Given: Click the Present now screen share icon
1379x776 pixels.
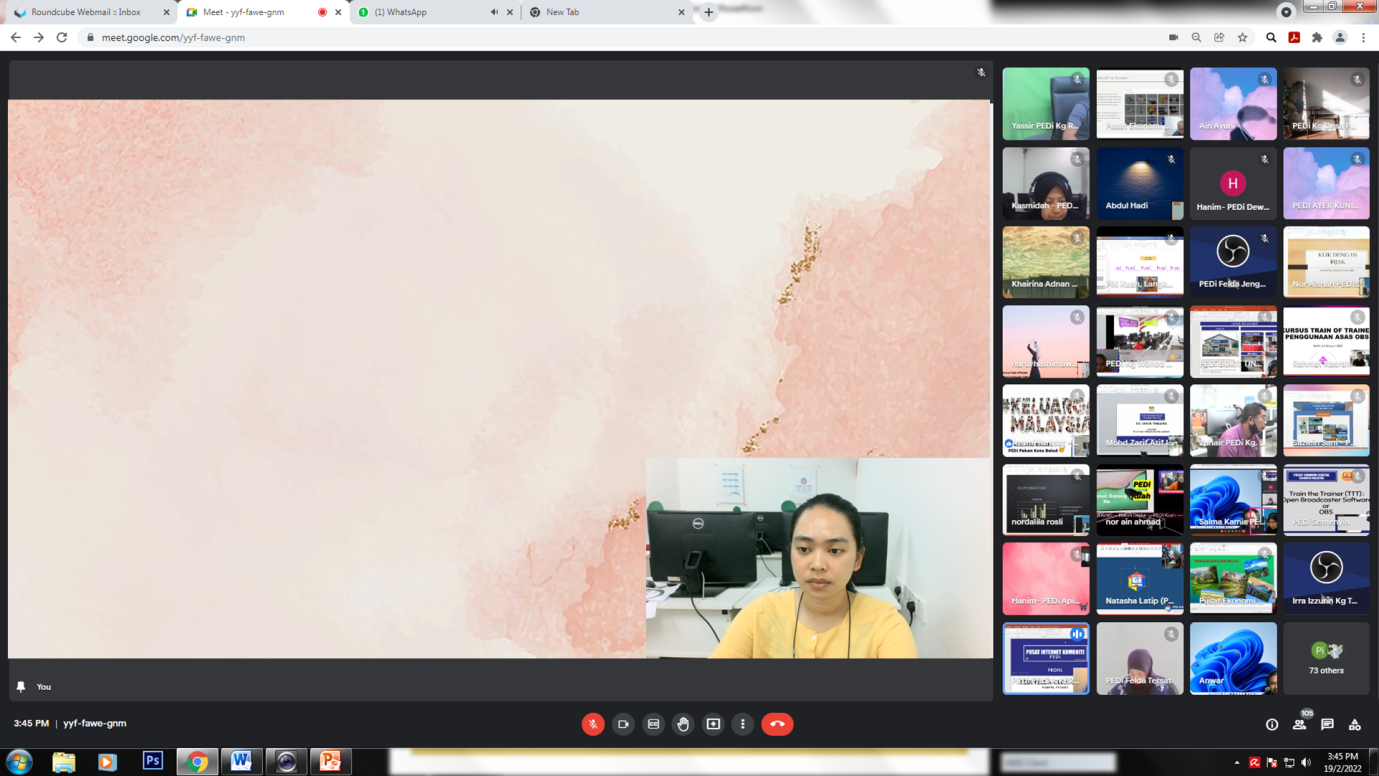Looking at the screenshot, I should click(713, 724).
